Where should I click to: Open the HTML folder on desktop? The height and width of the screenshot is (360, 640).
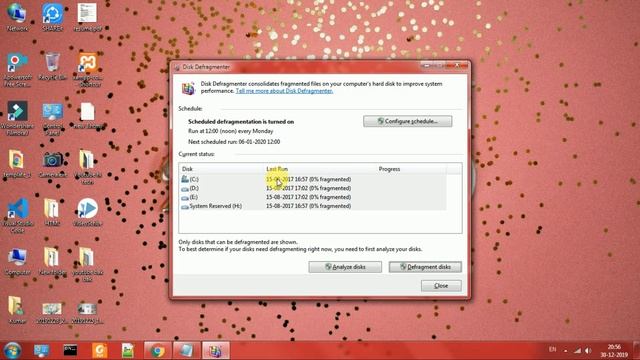pyautogui.click(x=52, y=212)
